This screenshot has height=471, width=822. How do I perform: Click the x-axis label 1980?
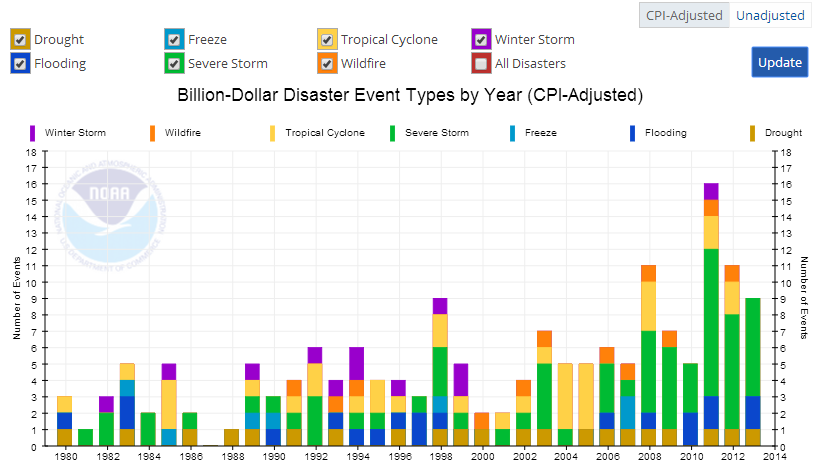point(66,457)
